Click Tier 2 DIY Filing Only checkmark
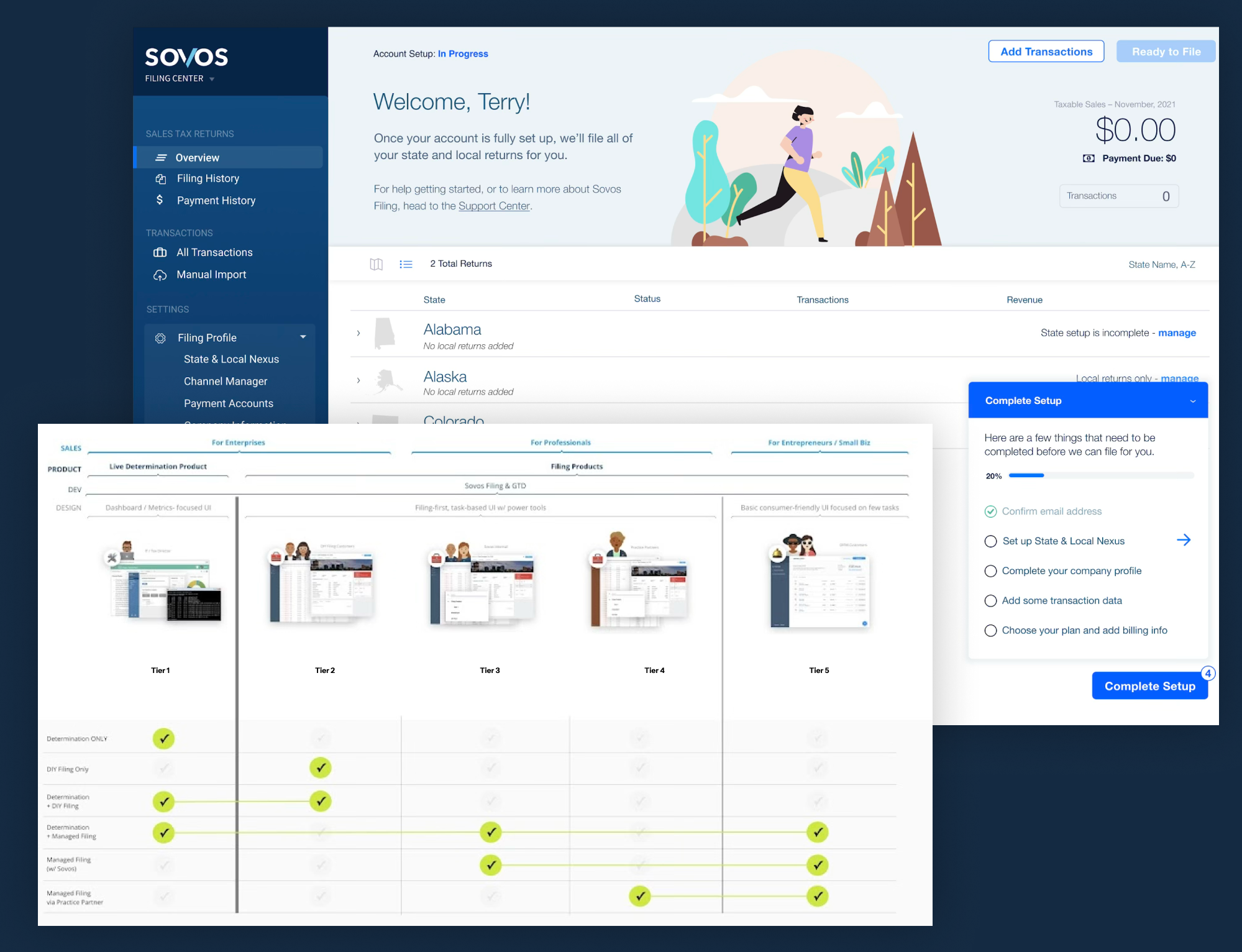Image resolution: width=1242 pixels, height=952 pixels. (x=321, y=768)
